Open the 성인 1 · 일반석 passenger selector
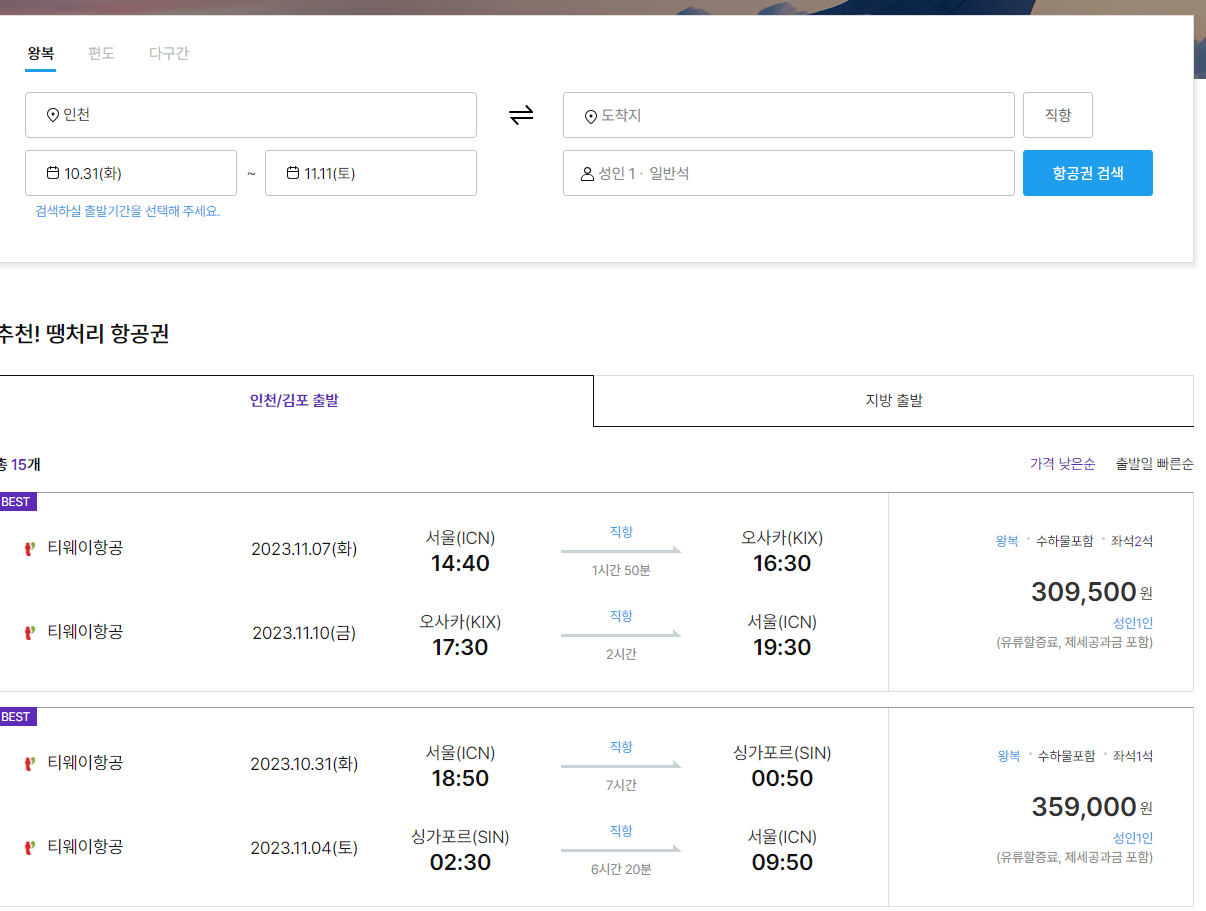This screenshot has width=1206, height=911. coord(788,172)
